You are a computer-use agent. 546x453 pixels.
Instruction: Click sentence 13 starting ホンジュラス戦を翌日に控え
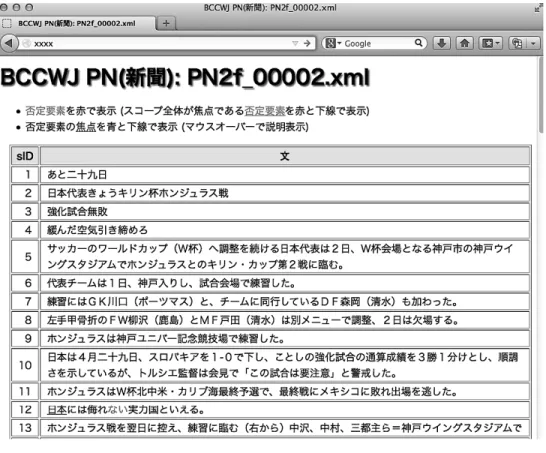pos(284,428)
